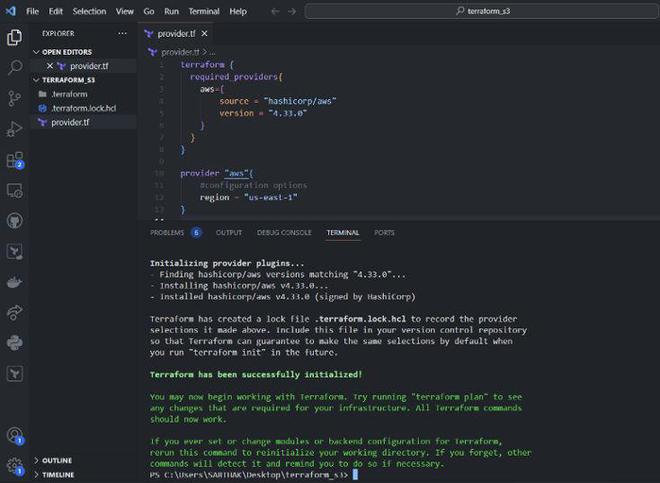
Task: Open the Accounts icon in activity bar
Action: [15, 435]
